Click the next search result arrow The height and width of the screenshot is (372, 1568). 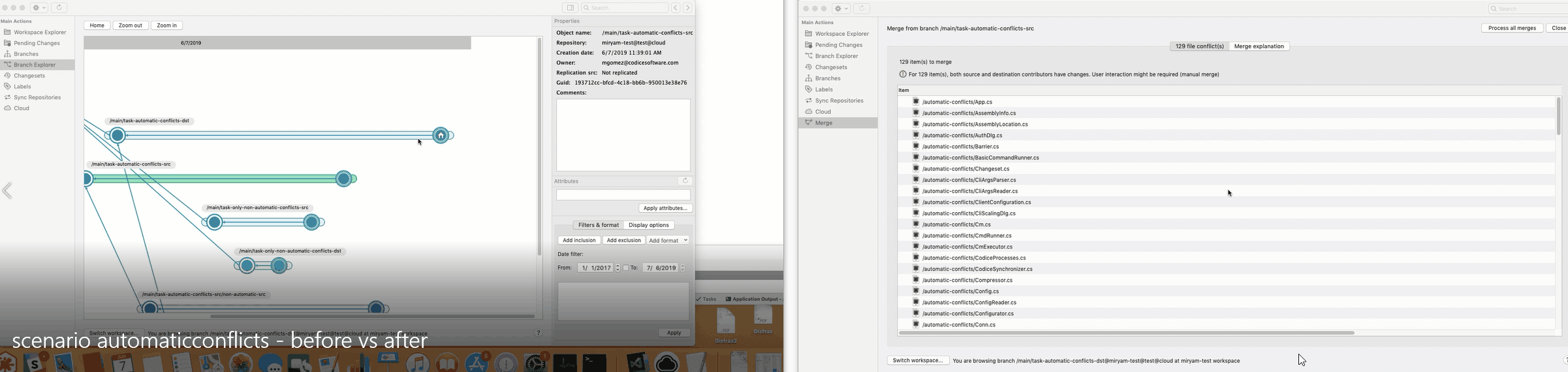[x=687, y=8]
